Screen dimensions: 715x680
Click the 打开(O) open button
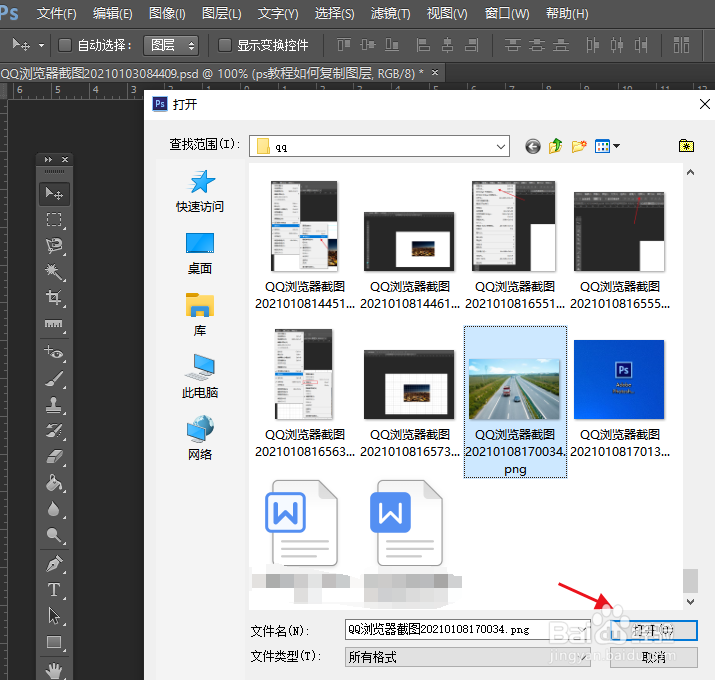click(x=654, y=630)
